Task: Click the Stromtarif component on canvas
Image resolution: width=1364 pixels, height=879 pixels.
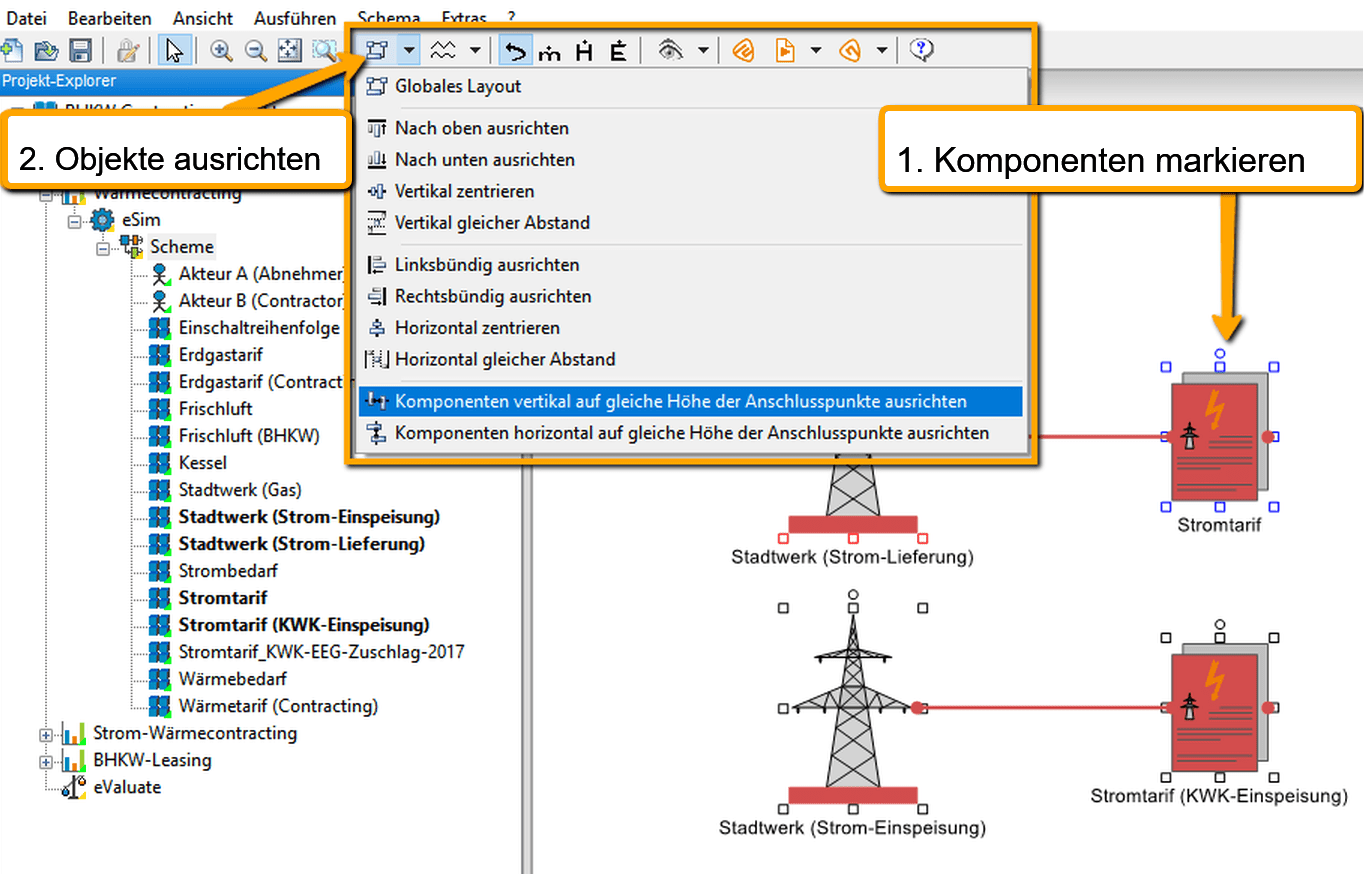Action: click(x=1219, y=437)
